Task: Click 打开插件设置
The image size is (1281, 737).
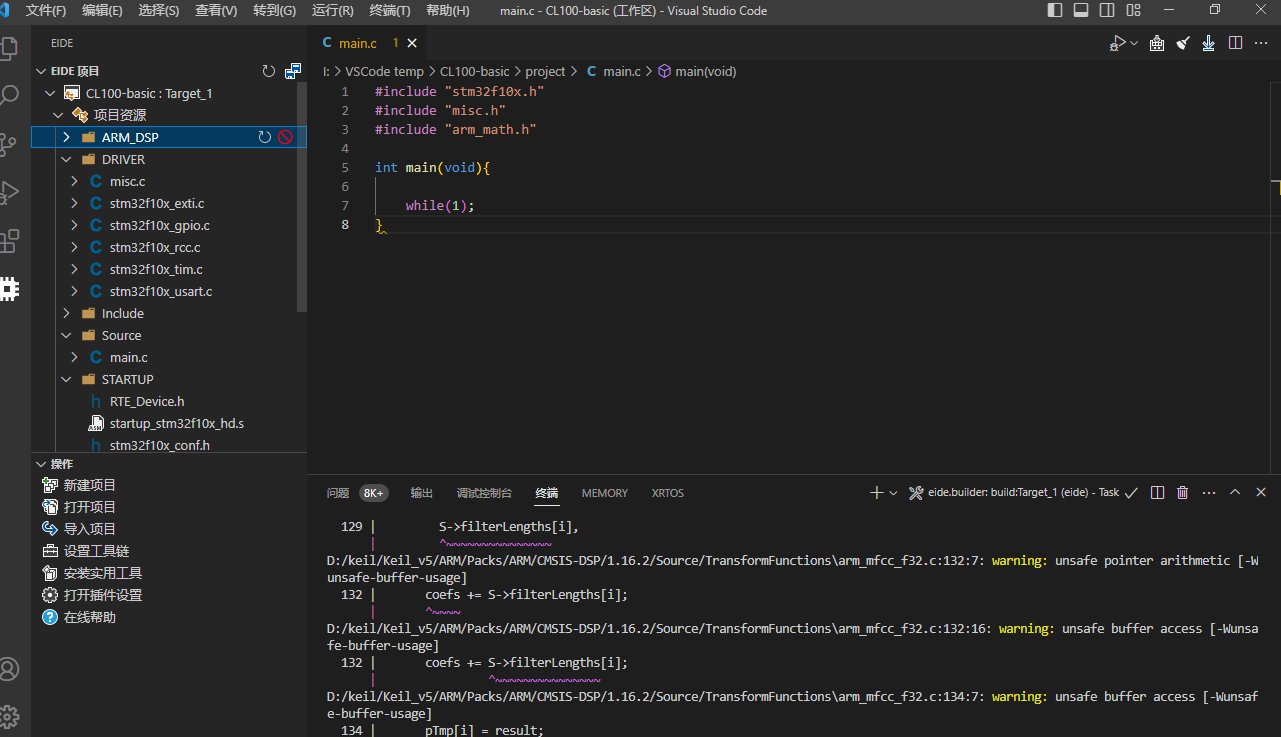Action: pos(103,595)
